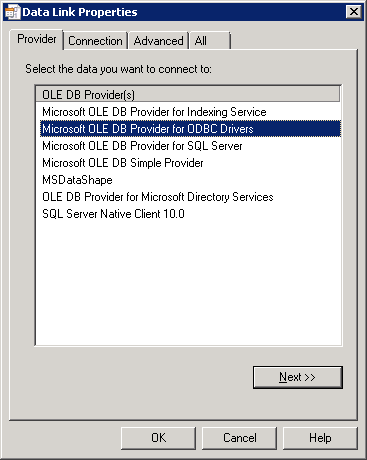Select Microsoft OLE DB Provider for ODBC Drivers
Image resolution: width=367 pixels, height=460 pixels.
pyautogui.click(x=190, y=129)
